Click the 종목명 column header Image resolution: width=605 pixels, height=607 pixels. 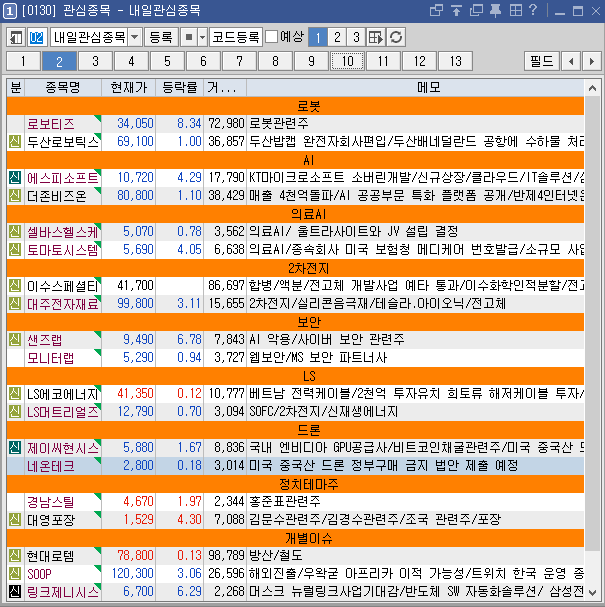pos(63,87)
